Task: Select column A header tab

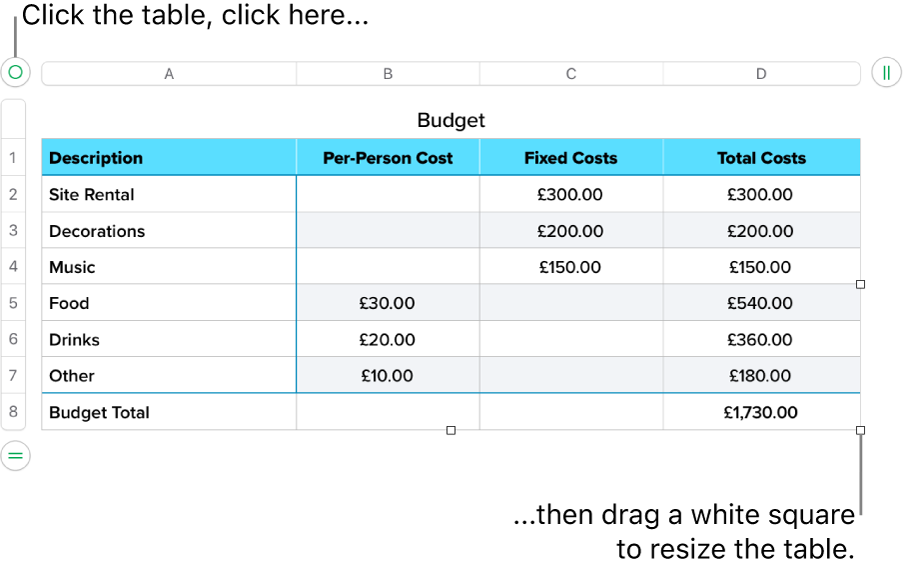Action: [x=169, y=73]
